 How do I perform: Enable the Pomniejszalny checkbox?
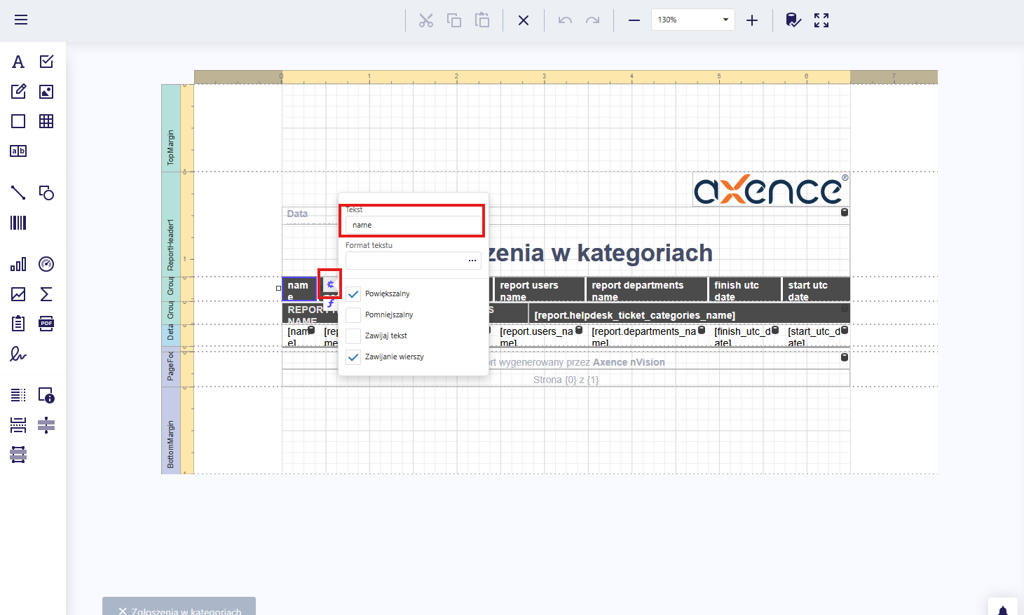point(354,315)
